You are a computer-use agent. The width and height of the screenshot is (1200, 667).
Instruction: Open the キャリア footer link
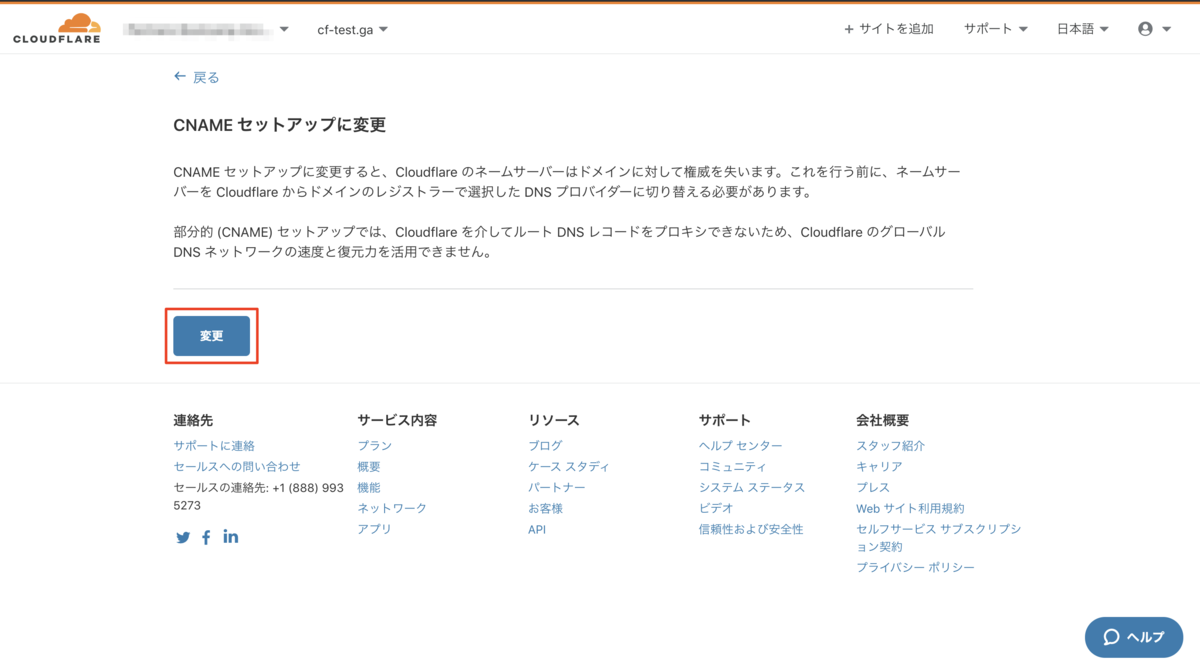point(879,467)
